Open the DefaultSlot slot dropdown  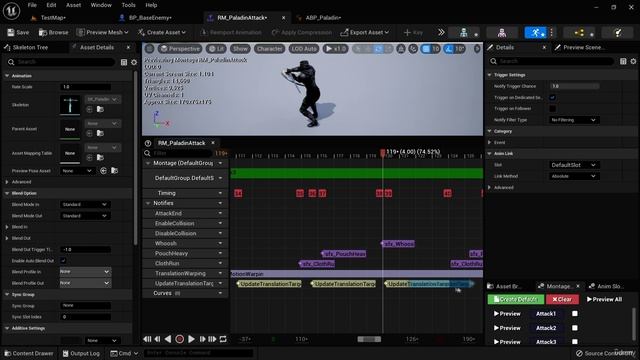(x=573, y=165)
